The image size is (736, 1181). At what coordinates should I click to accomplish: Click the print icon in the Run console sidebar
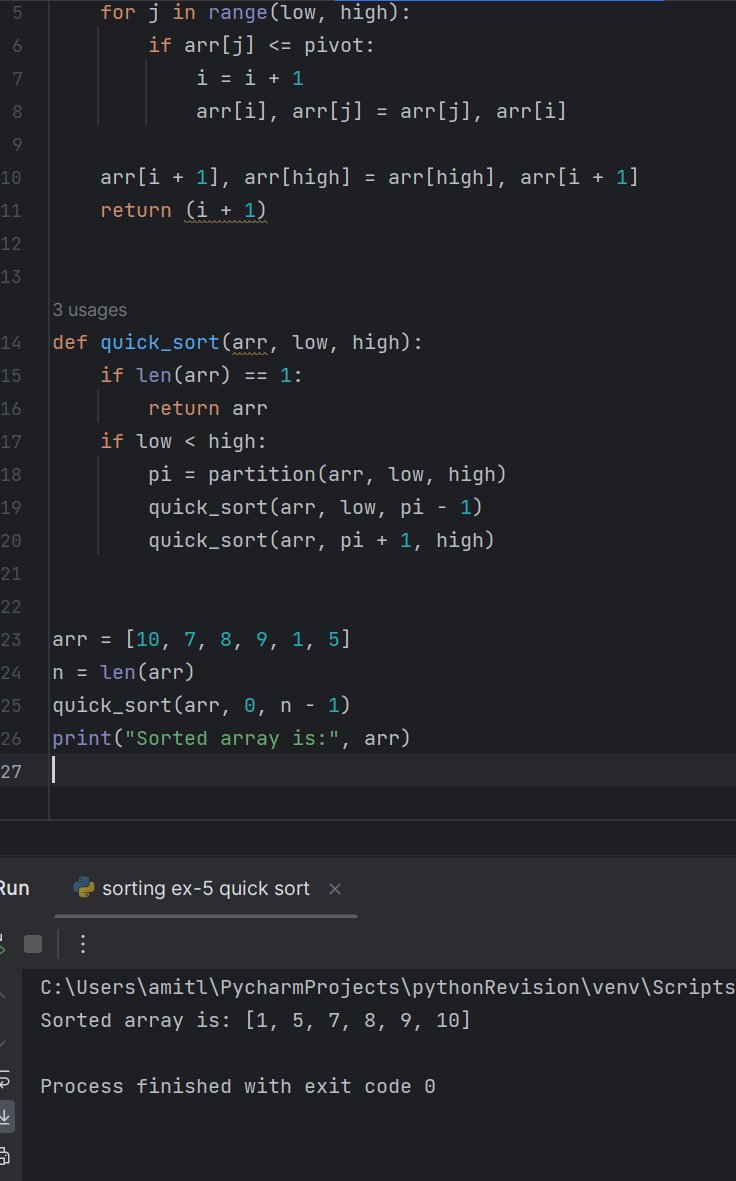coord(5,1155)
